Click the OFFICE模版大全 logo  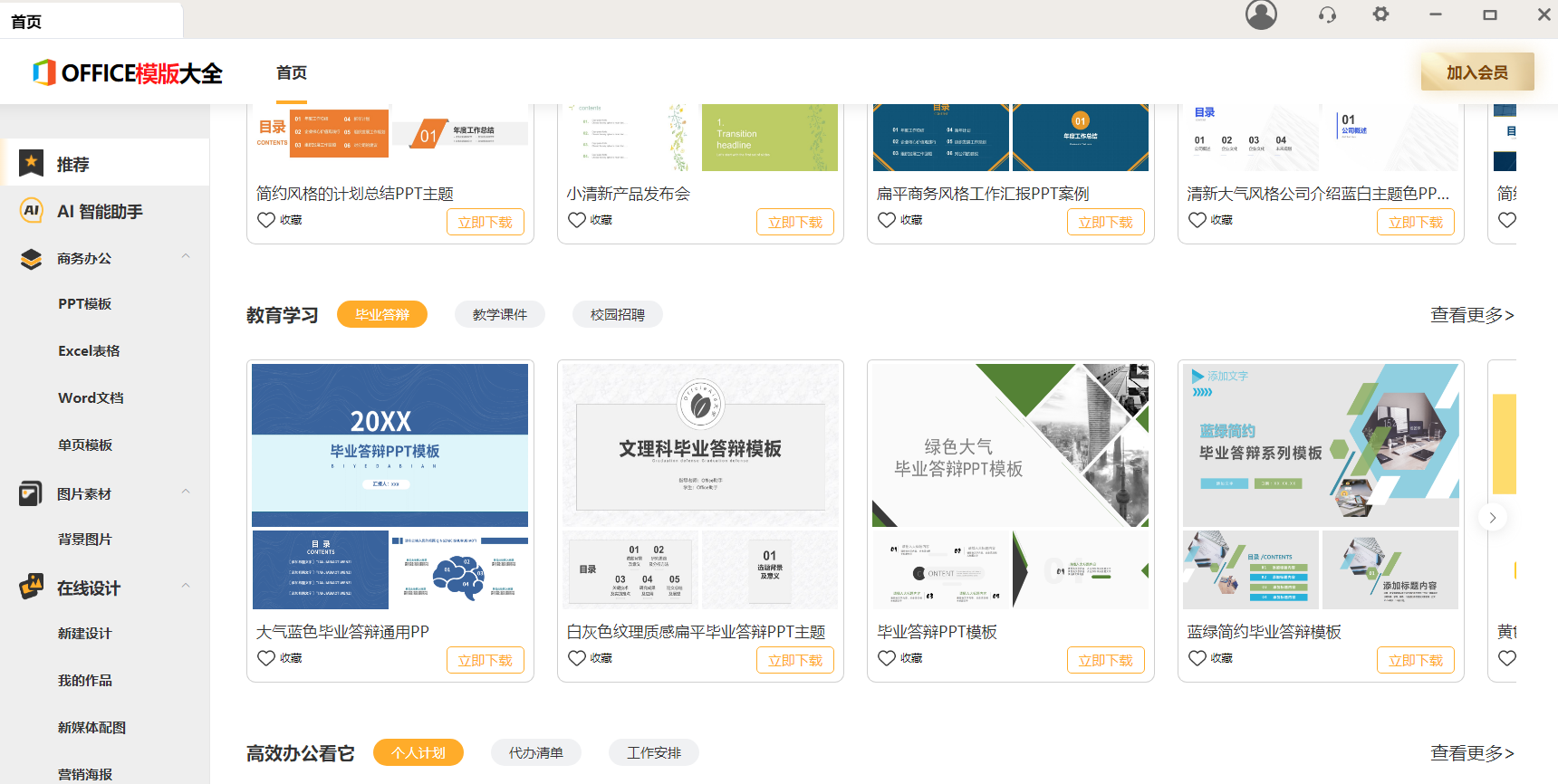[128, 72]
